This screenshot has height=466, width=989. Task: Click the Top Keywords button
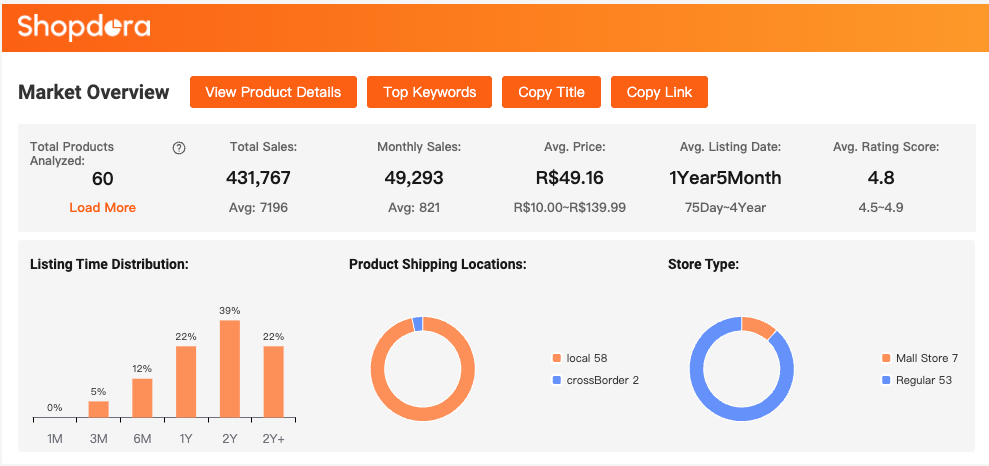429,92
